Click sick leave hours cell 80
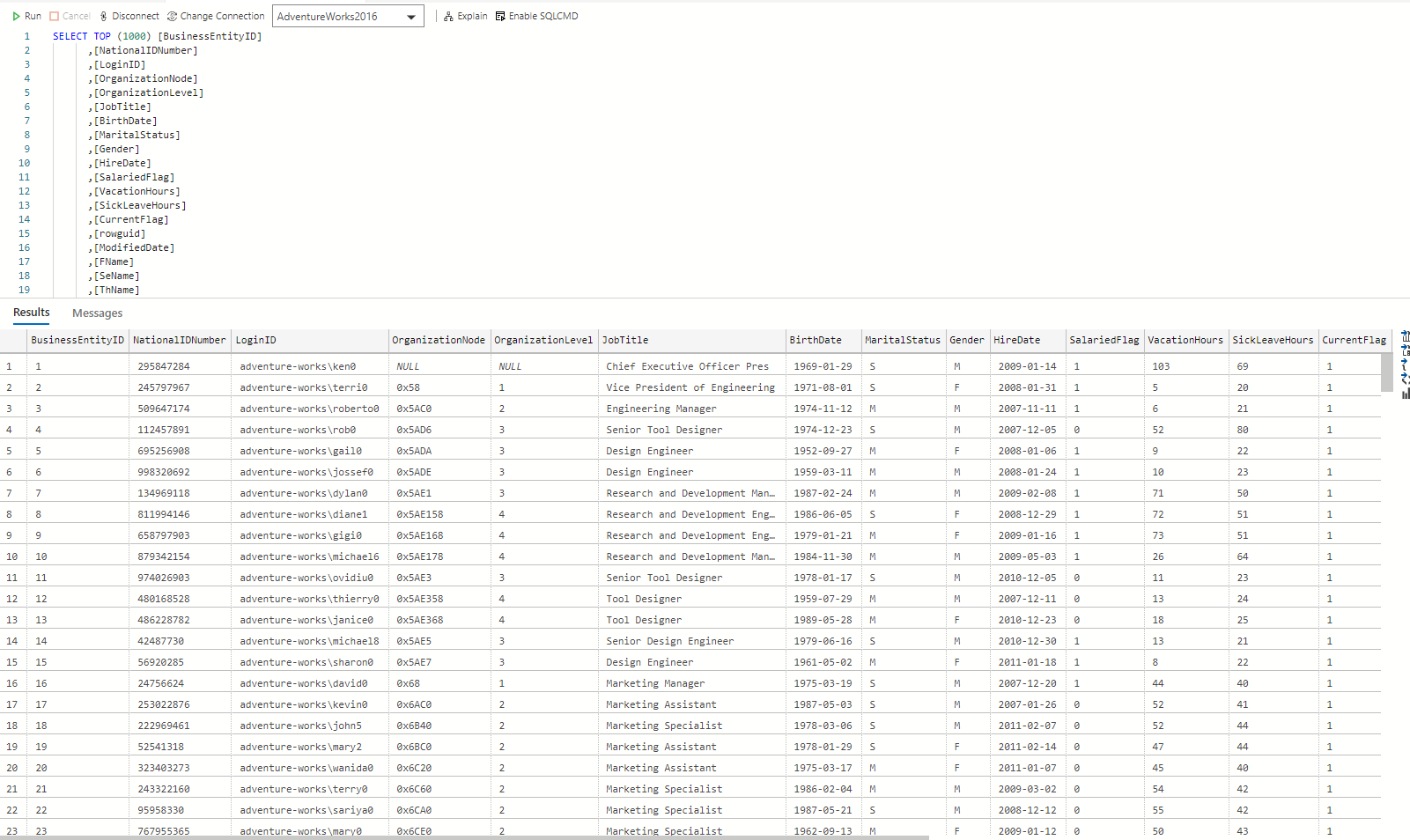This screenshot has width=1410, height=840. click(1273, 430)
